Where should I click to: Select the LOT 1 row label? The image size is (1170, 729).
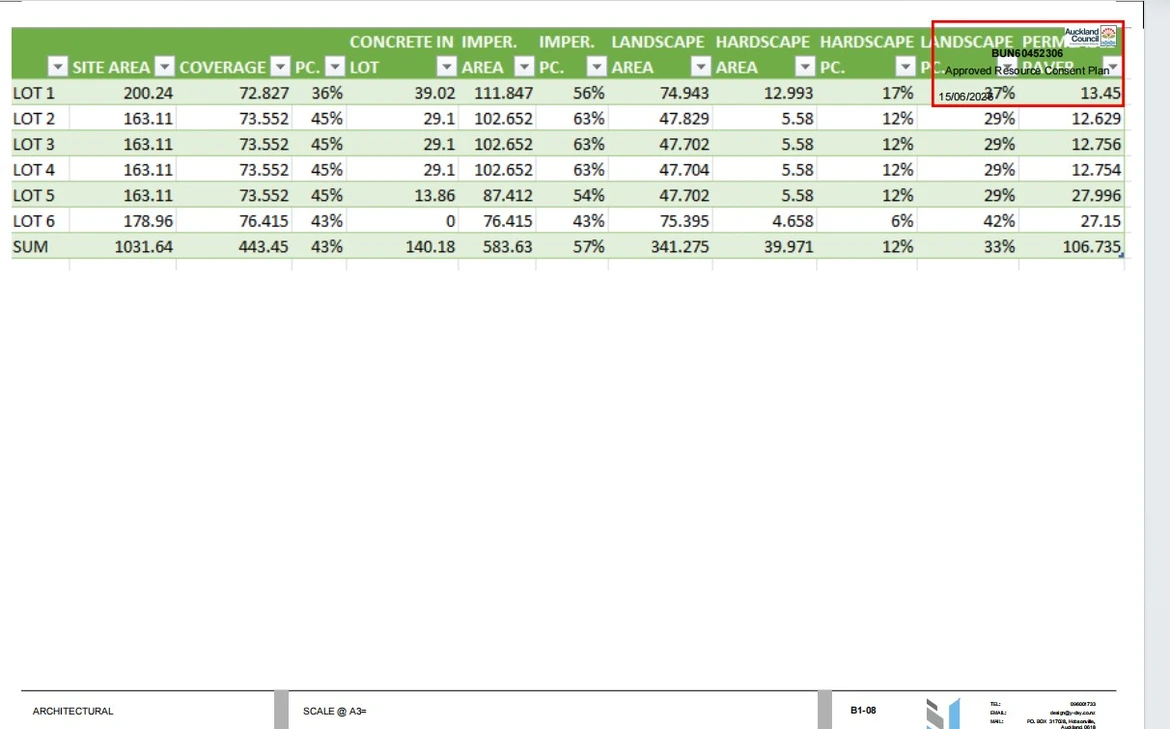(34, 93)
